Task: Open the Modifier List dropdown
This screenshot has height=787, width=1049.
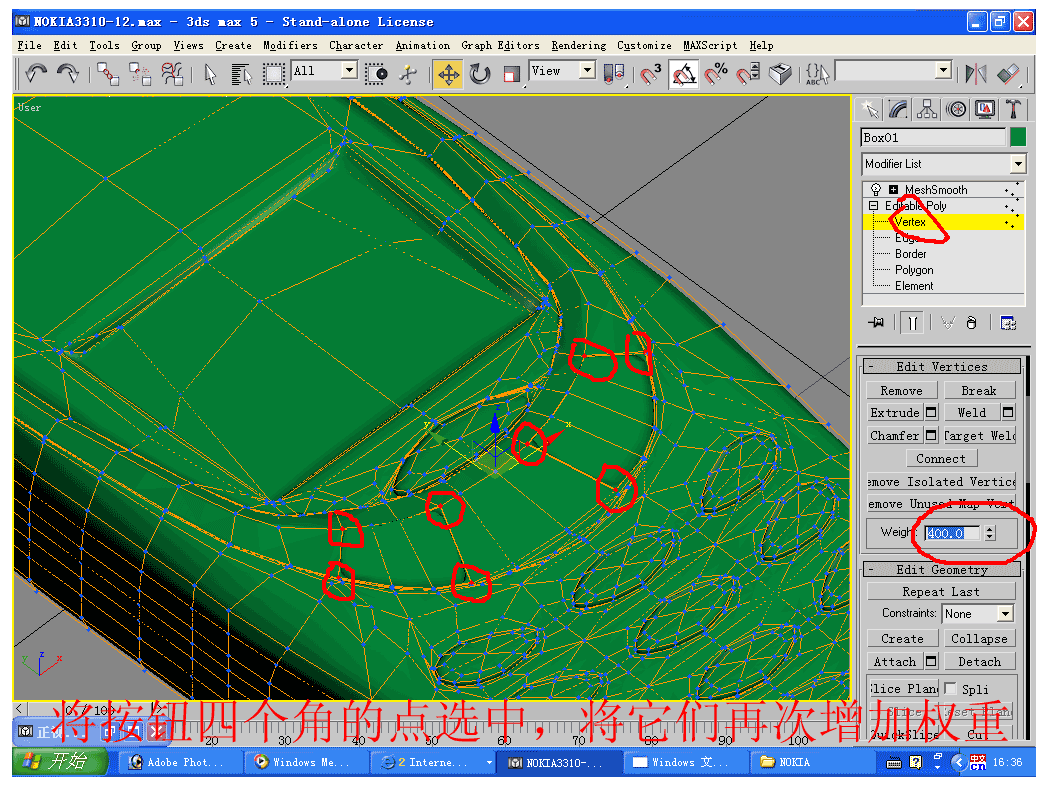Action: click(x=1018, y=164)
